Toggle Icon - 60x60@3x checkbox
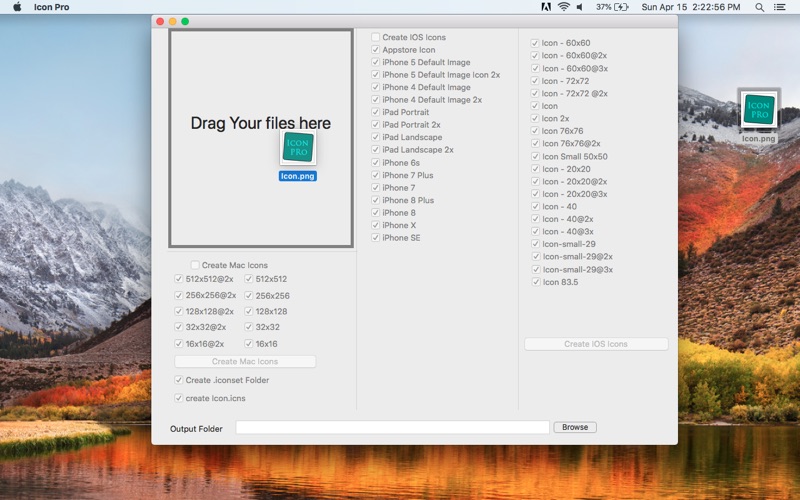The width and height of the screenshot is (800, 500). [x=535, y=68]
